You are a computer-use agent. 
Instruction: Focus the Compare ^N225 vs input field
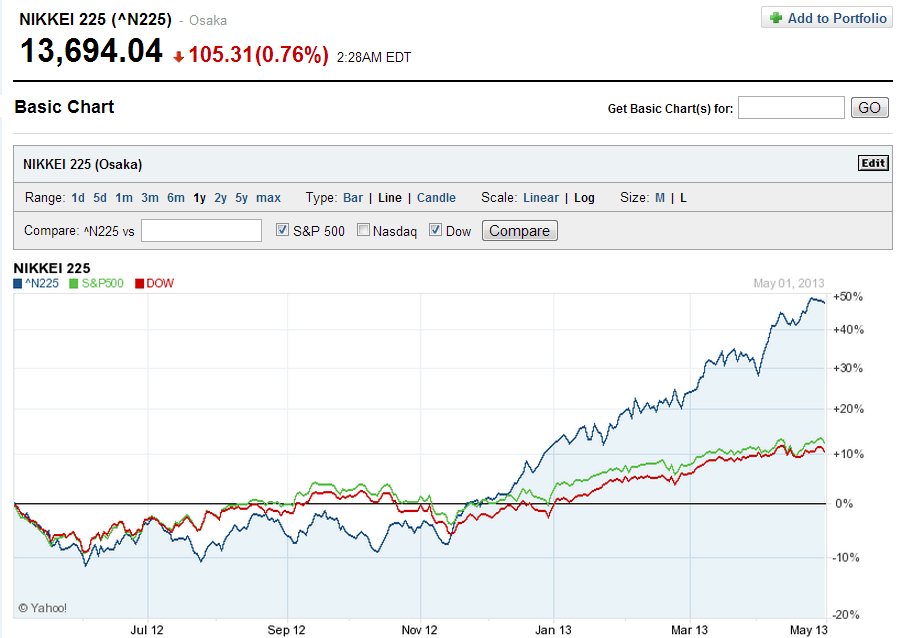click(202, 231)
